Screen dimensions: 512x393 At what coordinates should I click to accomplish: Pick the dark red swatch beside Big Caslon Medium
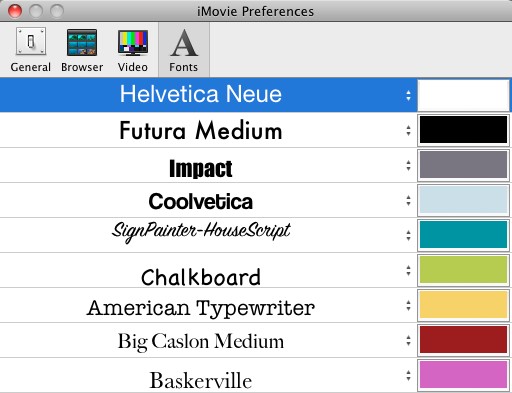pyautogui.click(x=463, y=340)
